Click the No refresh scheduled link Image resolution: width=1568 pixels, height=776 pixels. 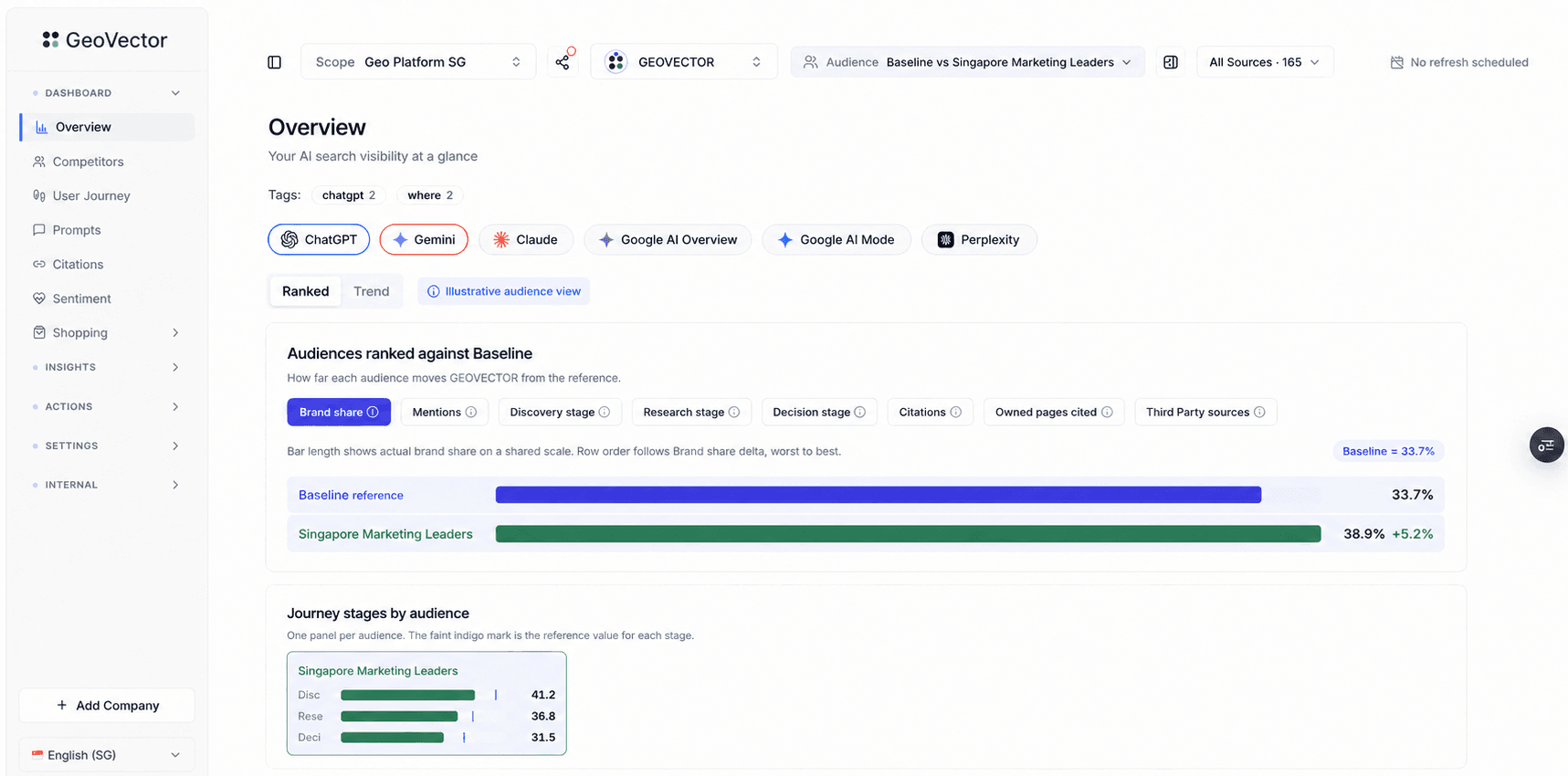click(1459, 62)
